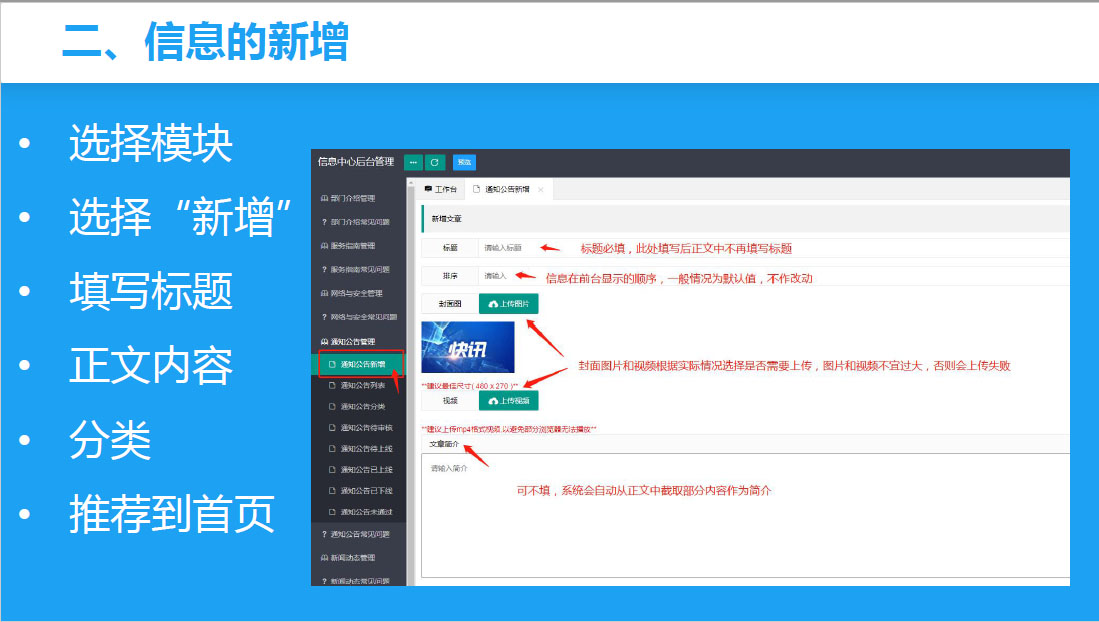Click the 快讯 cover image thumbnail
1099x622 pixels.
(x=468, y=347)
